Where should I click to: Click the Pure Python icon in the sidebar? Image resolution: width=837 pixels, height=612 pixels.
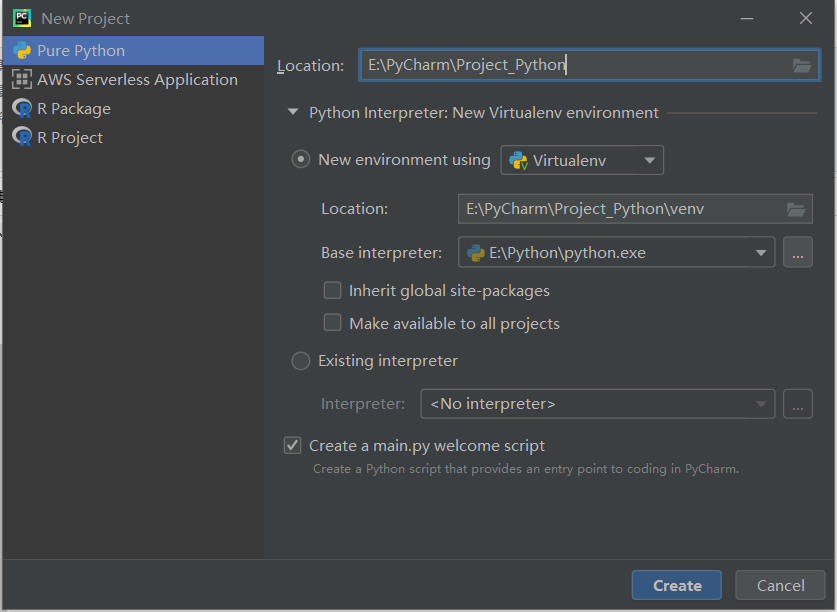pos(22,51)
